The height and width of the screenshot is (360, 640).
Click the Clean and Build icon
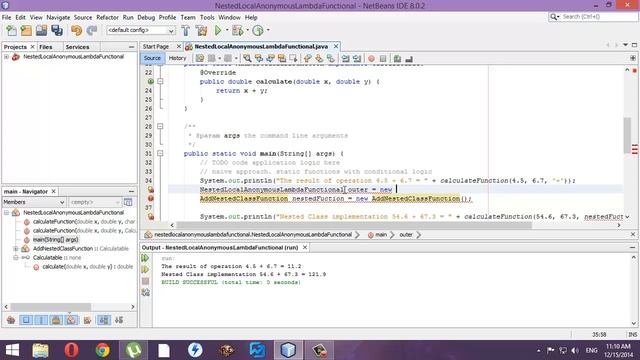[x=201, y=30]
